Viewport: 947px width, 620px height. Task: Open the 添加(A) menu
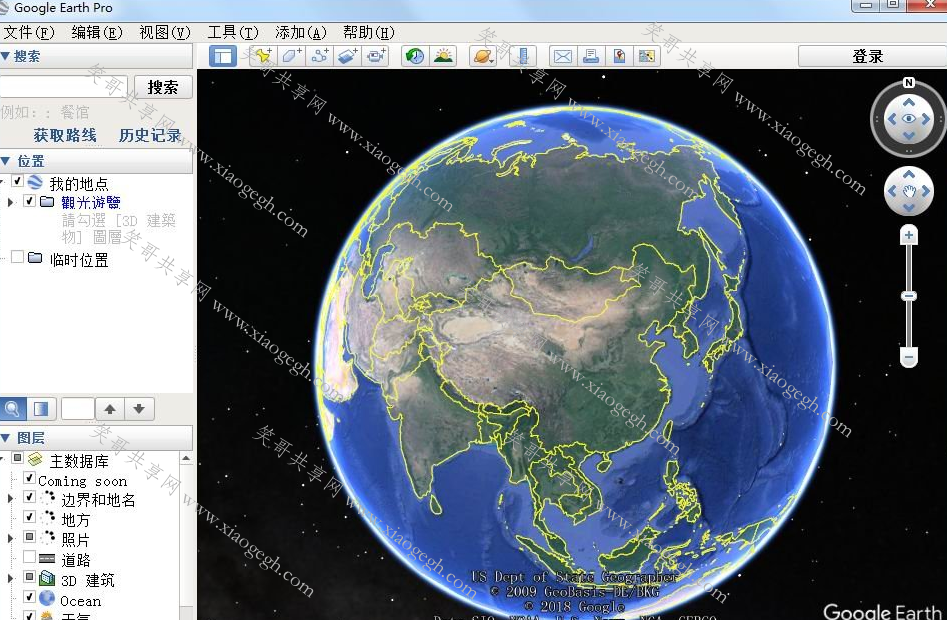point(301,33)
